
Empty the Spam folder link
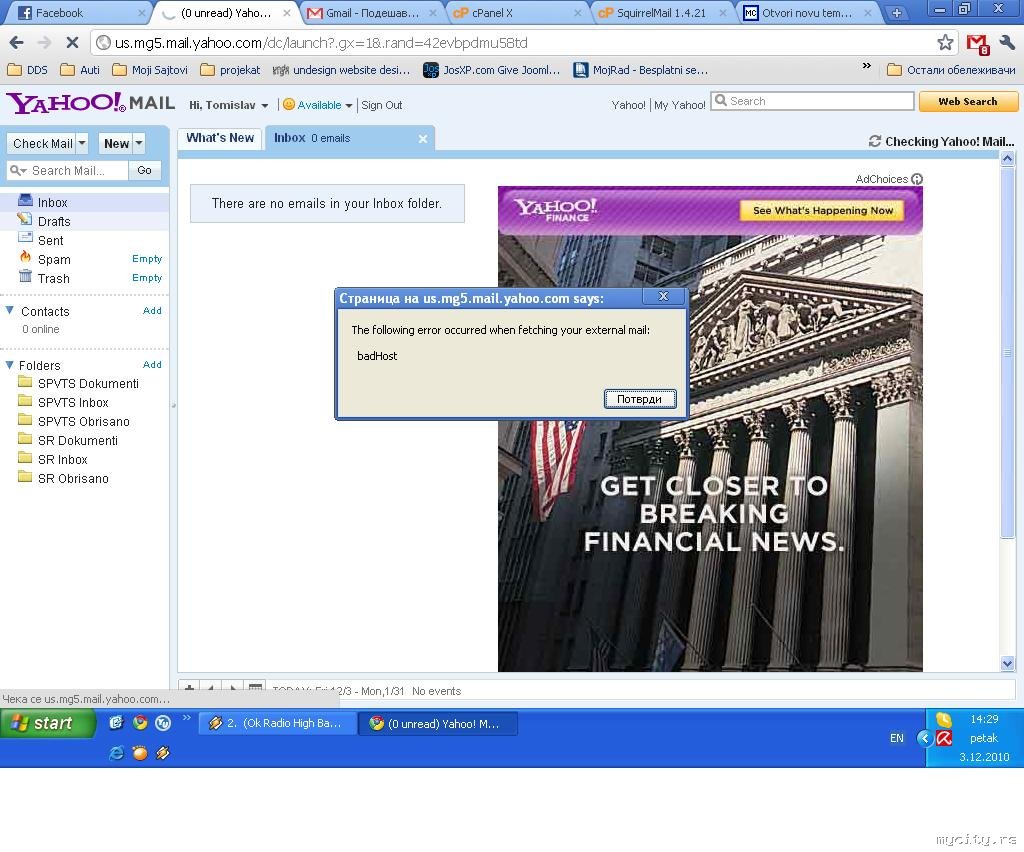[147, 259]
